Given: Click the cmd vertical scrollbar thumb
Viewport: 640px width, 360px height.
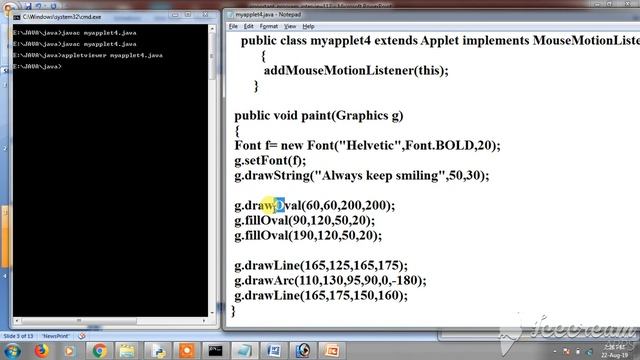Looking at the screenshot, I should point(212,56).
